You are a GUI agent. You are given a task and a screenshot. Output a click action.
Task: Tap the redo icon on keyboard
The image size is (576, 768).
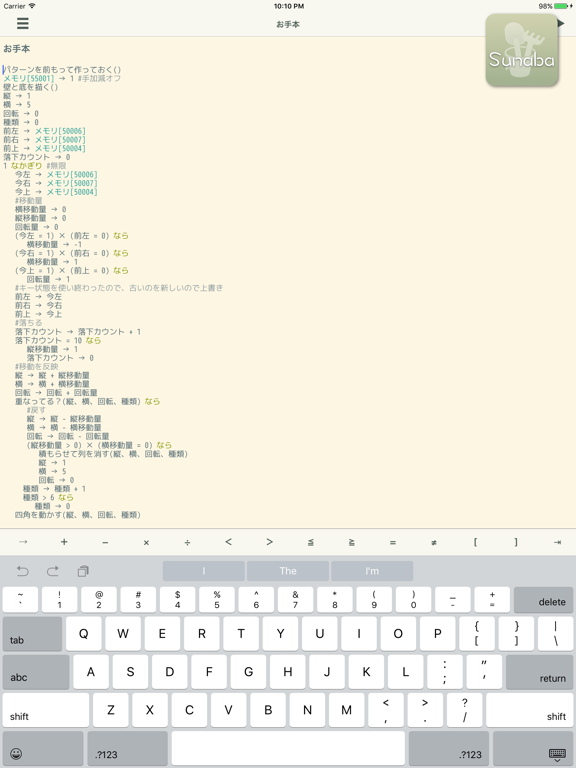pyautogui.click(x=52, y=571)
